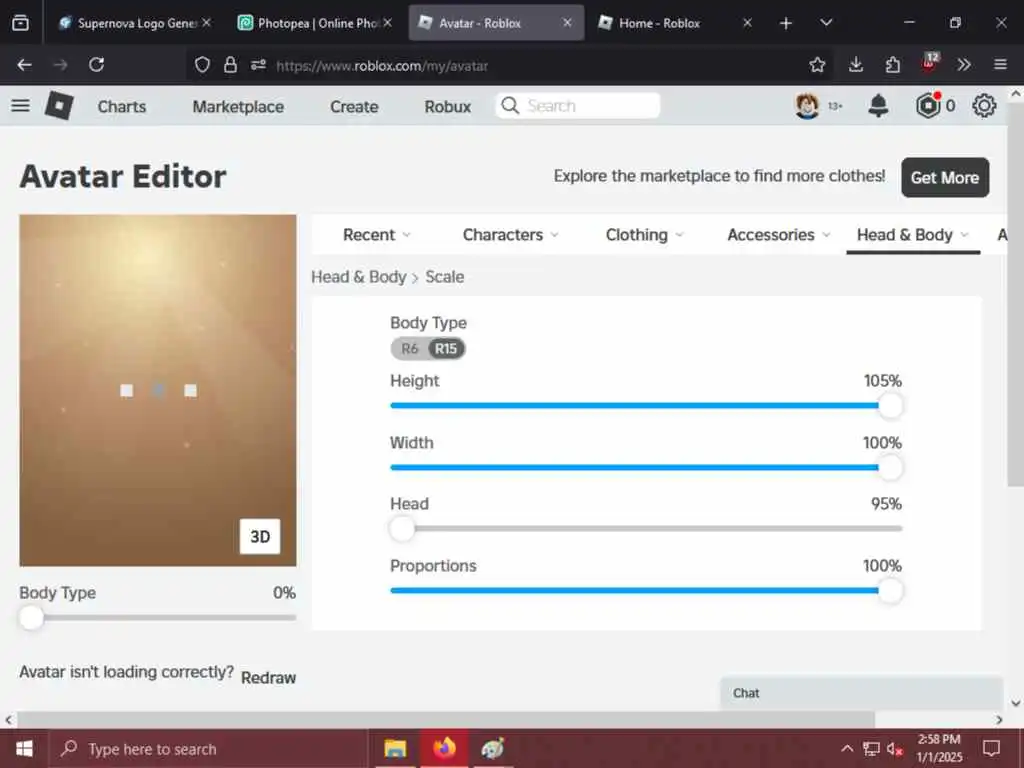Open the Roblox hamburger navigation menu
This screenshot has height=768, width=1024.
(20, 106)
